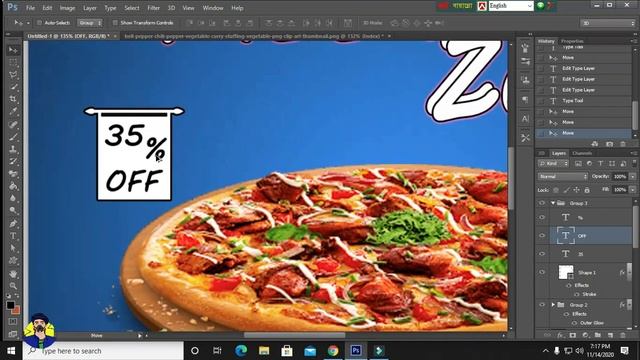Select the Eyedropper tool

pos(13,111)
